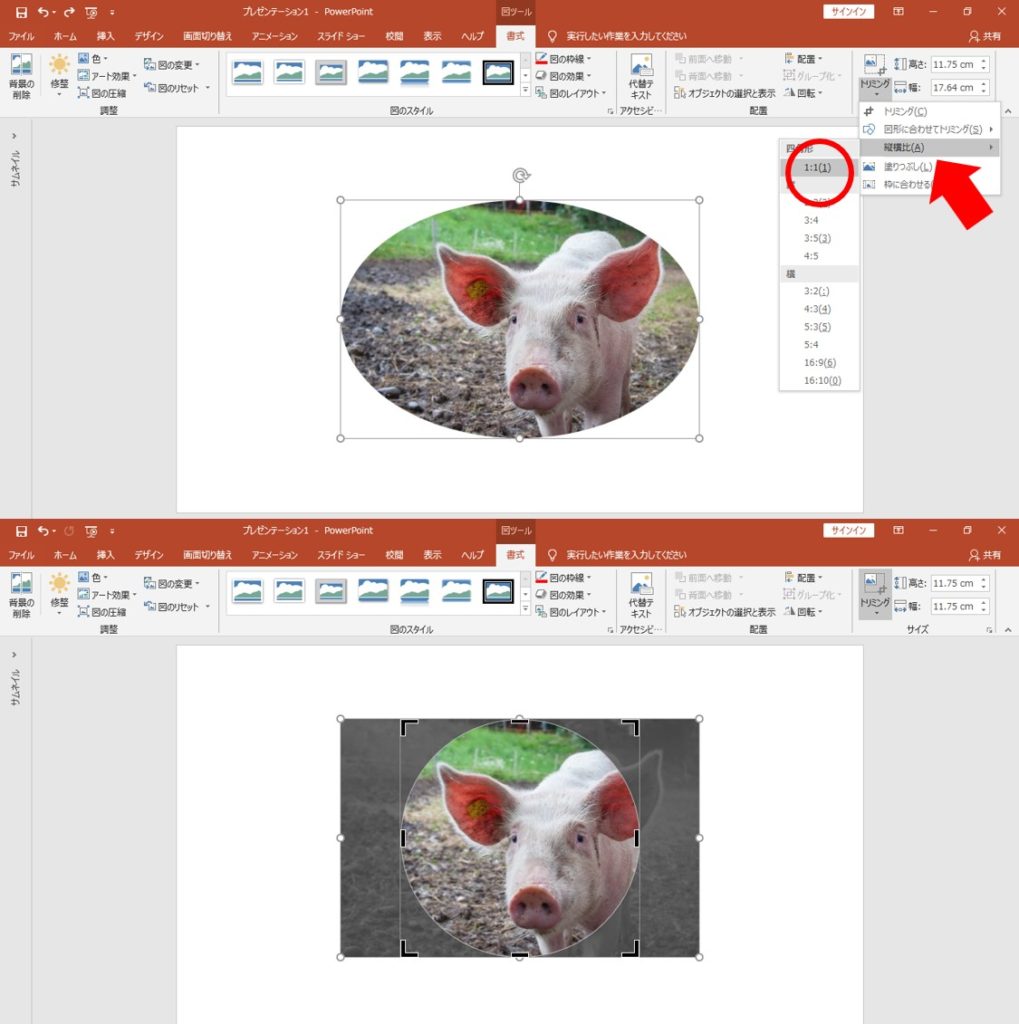Screen dimensions: 1019x1024
Task: Click the rotation handle above upper pig image
Action: (520, 176)
